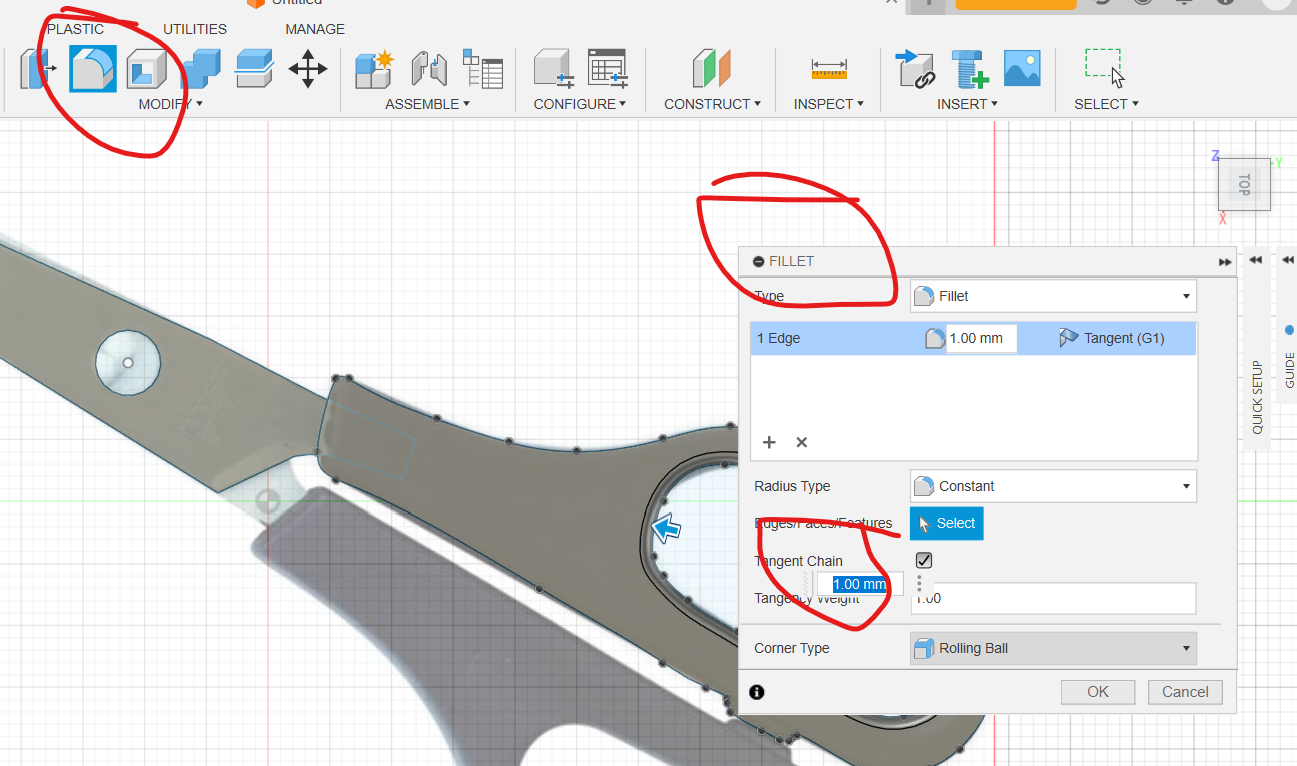Click the circular pivot hole on scissors
Screen dimensions: 1297x766
(128, 362)
